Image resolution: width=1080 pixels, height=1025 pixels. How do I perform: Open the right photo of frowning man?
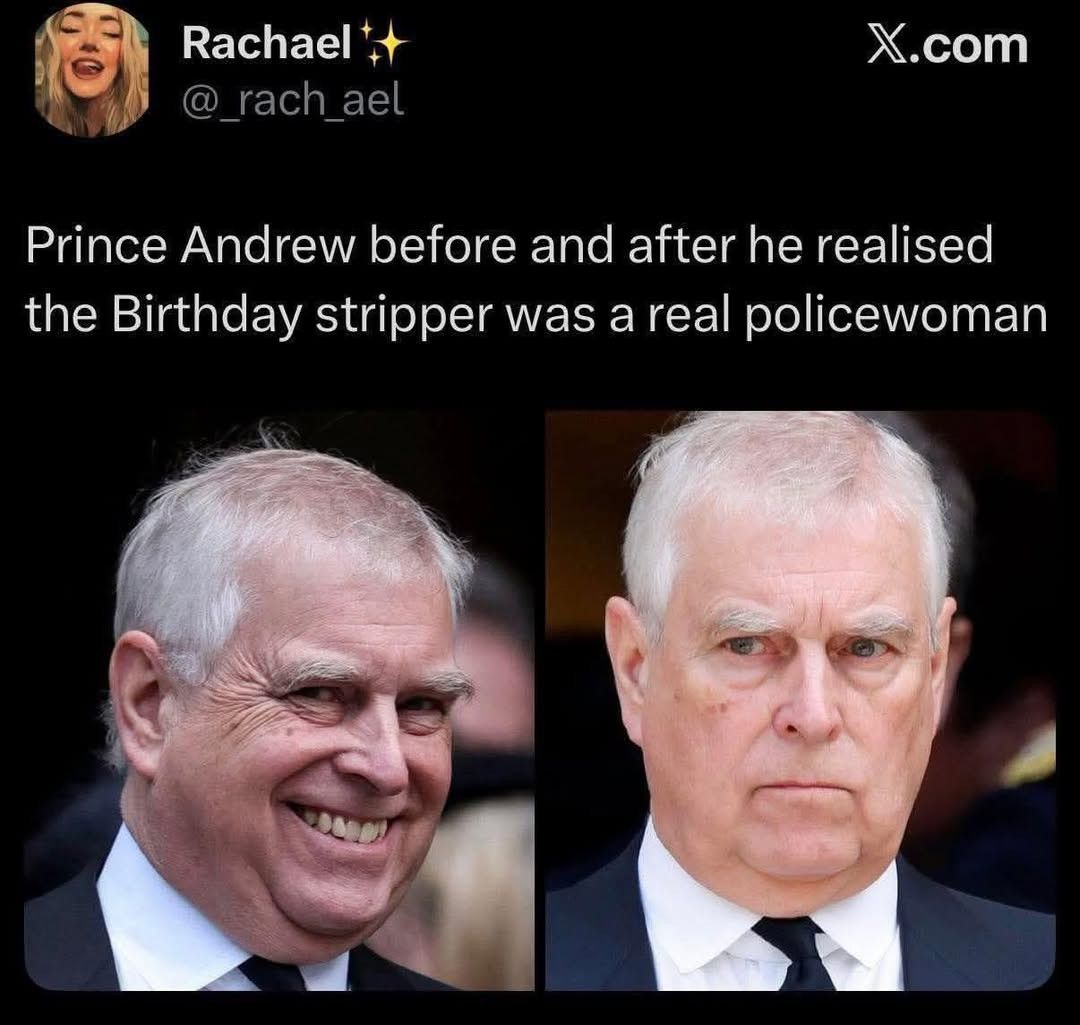coord(800,701)
